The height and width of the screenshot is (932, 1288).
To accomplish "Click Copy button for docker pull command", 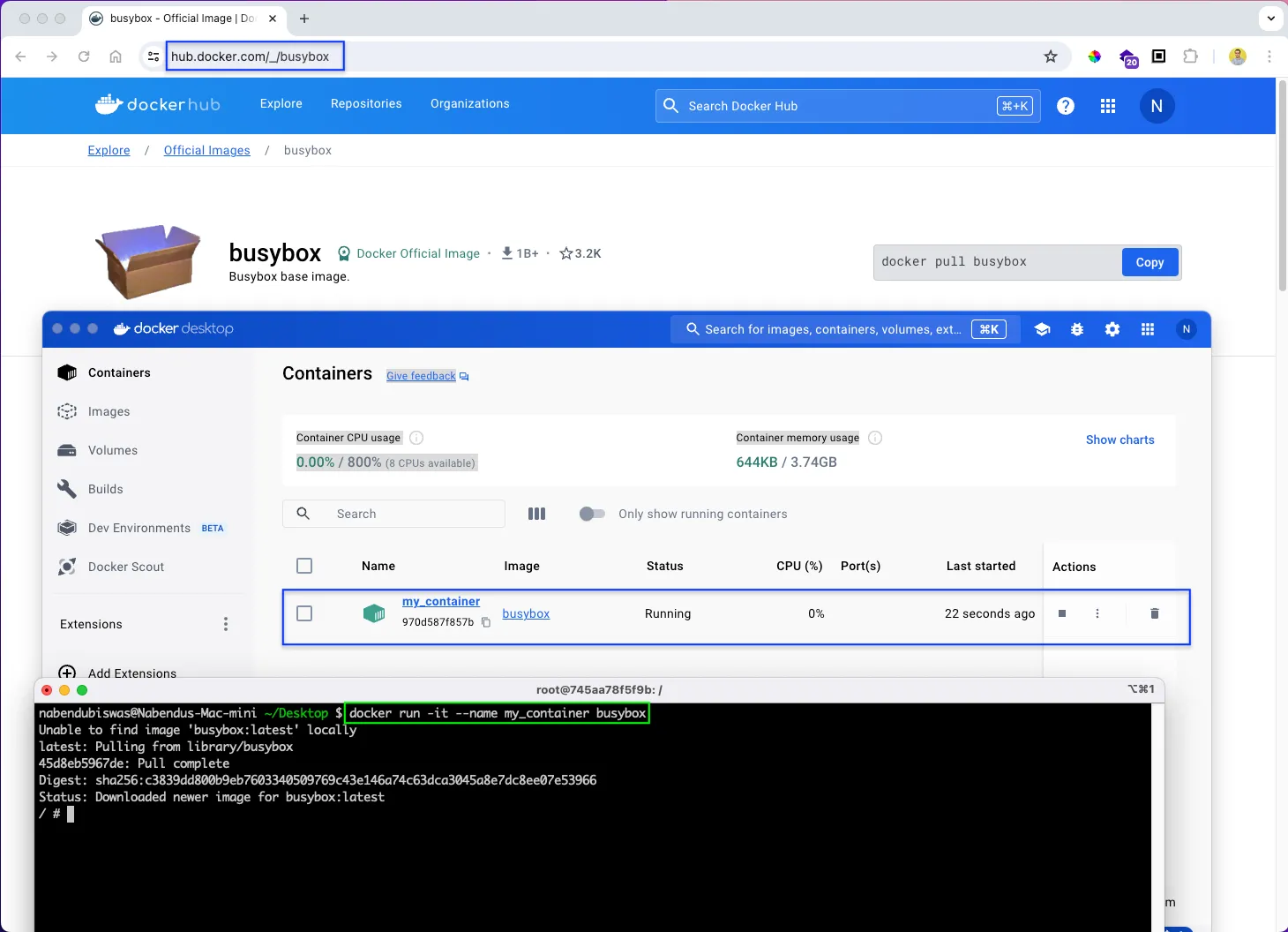I will tap(1150, 262).
